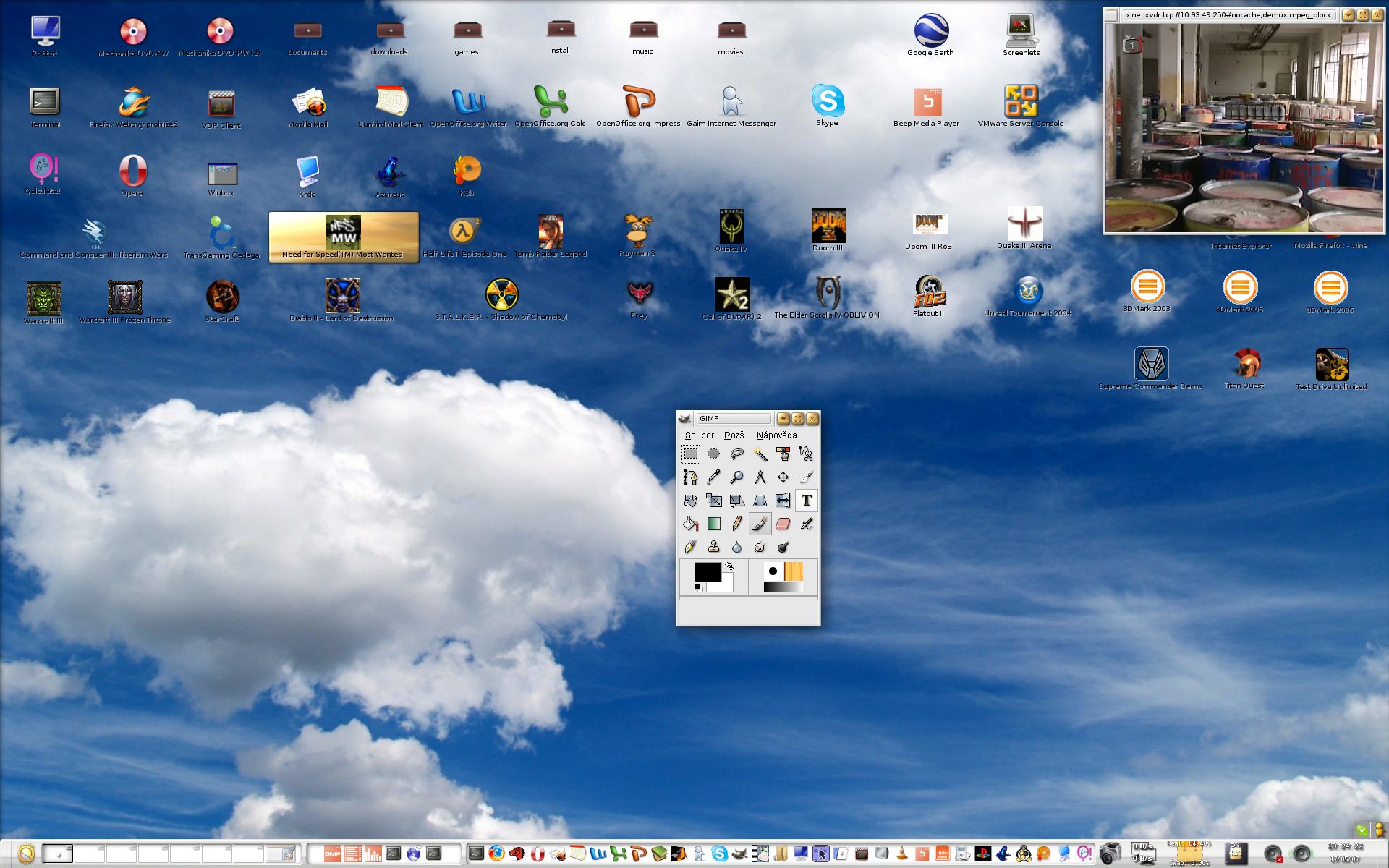1389x868 pixels.
Task: Select the Airbrush tool in GIMP
Action: [807, 524]
